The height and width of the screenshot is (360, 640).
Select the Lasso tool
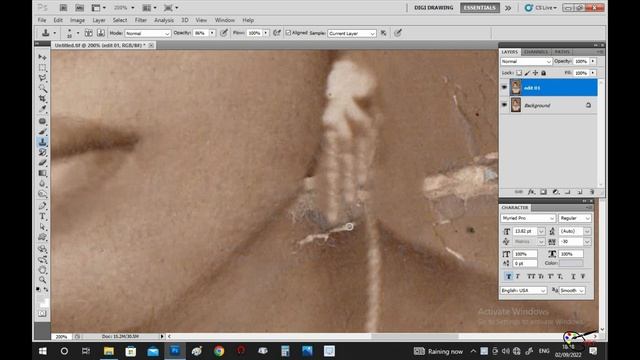point(42,78)
